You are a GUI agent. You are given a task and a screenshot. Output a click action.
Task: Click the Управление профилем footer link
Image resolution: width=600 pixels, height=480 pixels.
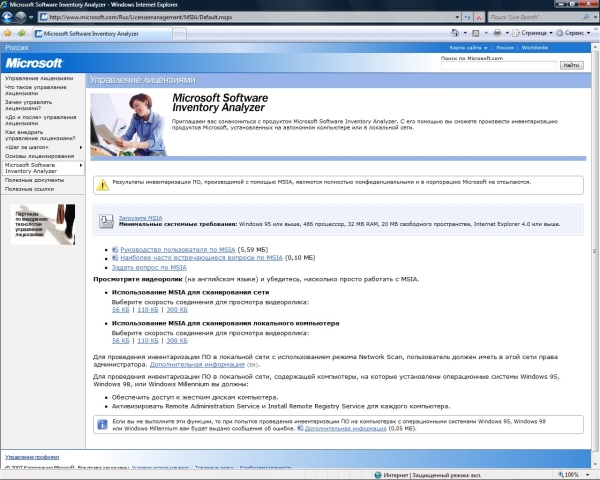[x=32, y=457]
